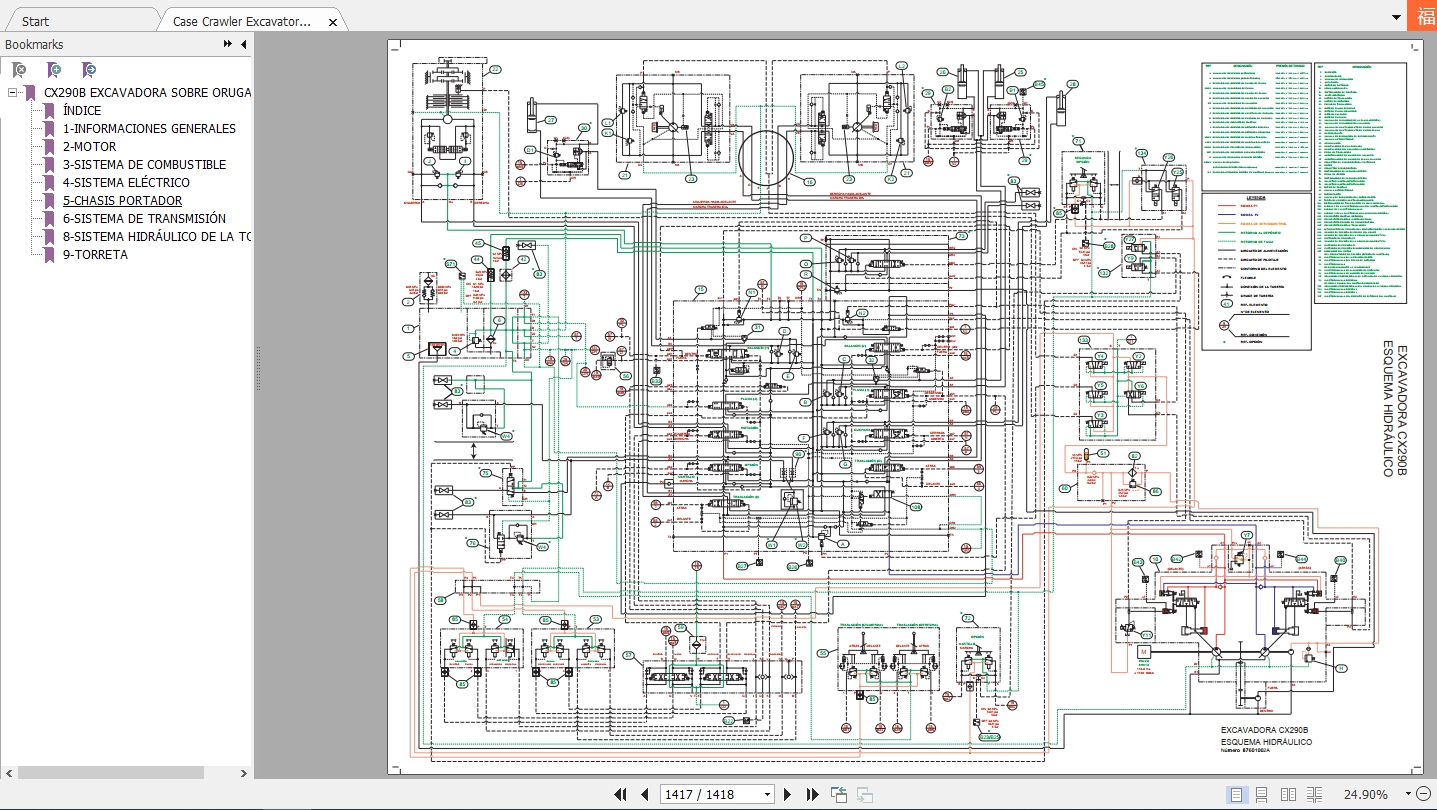
Task: Open the ÍNDICE bookmark
Action: (x=82, y=111)
